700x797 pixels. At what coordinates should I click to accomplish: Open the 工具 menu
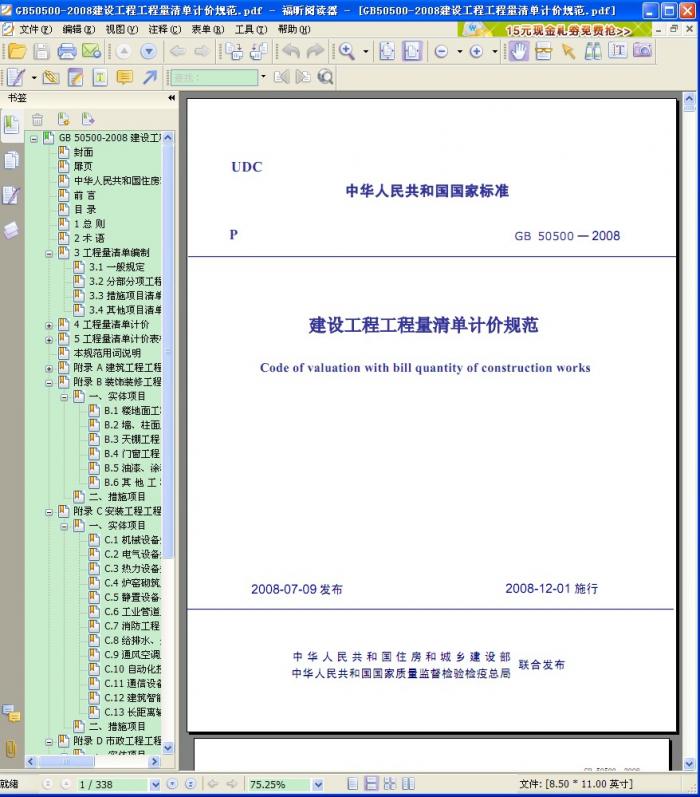click(246, 30)
